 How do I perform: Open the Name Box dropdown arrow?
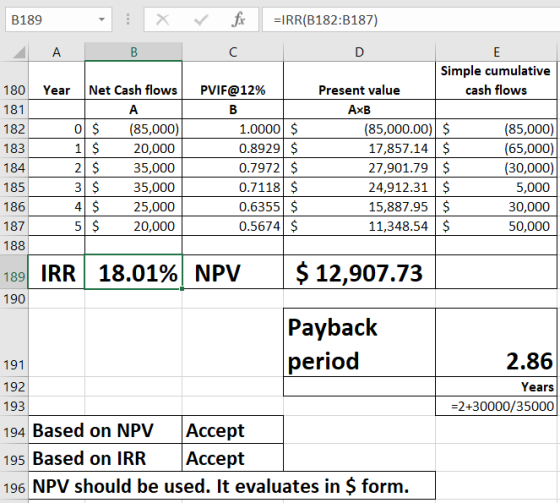click(x=102, y=20)
